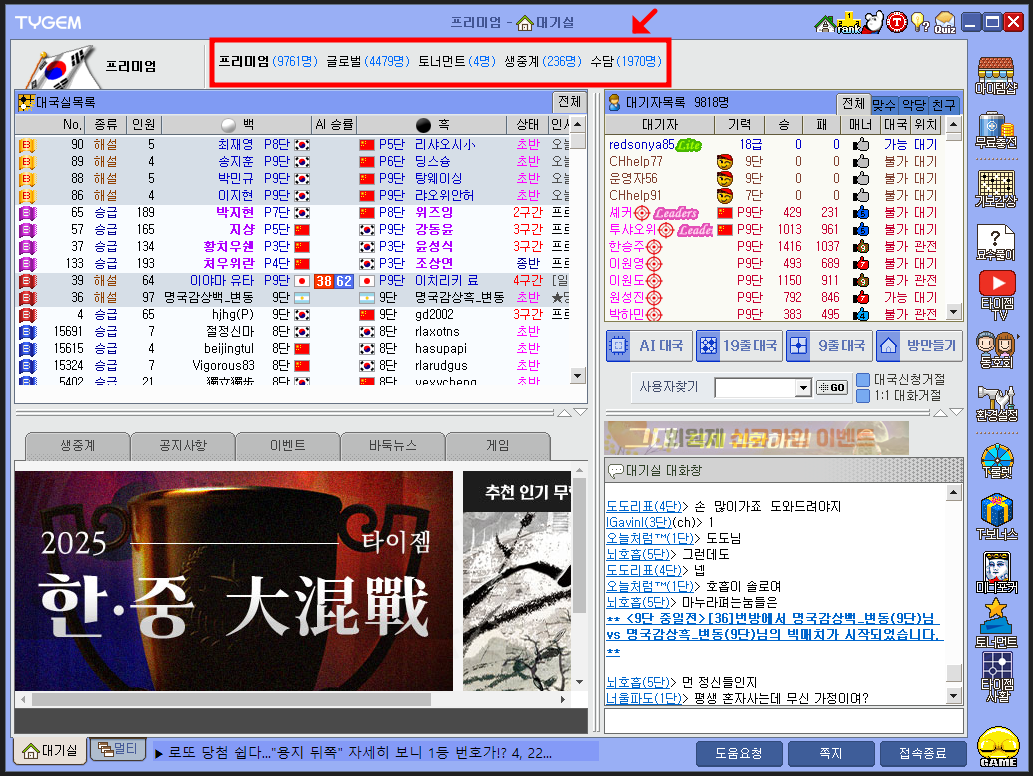Open the T룰렛 roulette icon
Screen dimensions: 1033x776
click(x=996, y=461)
